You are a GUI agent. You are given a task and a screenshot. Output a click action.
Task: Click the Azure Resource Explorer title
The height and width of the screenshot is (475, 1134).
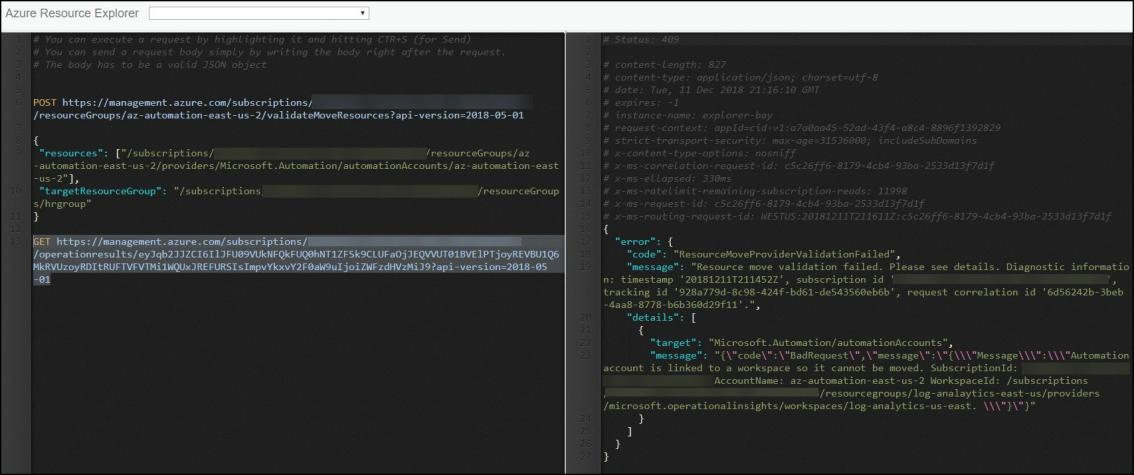72,13
